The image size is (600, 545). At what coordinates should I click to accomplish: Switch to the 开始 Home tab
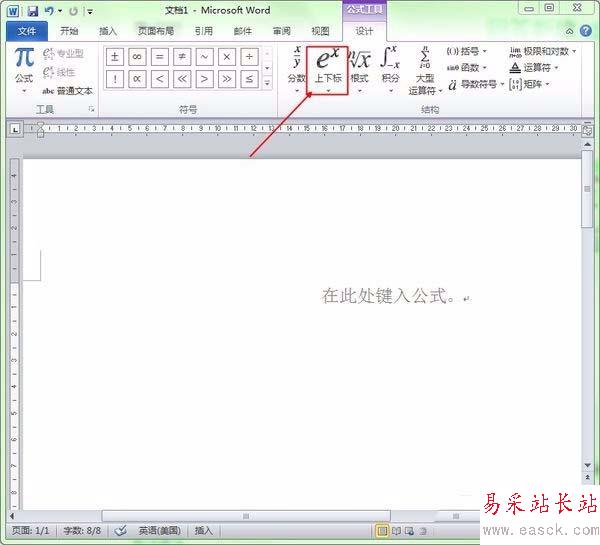tap(69, 31)
